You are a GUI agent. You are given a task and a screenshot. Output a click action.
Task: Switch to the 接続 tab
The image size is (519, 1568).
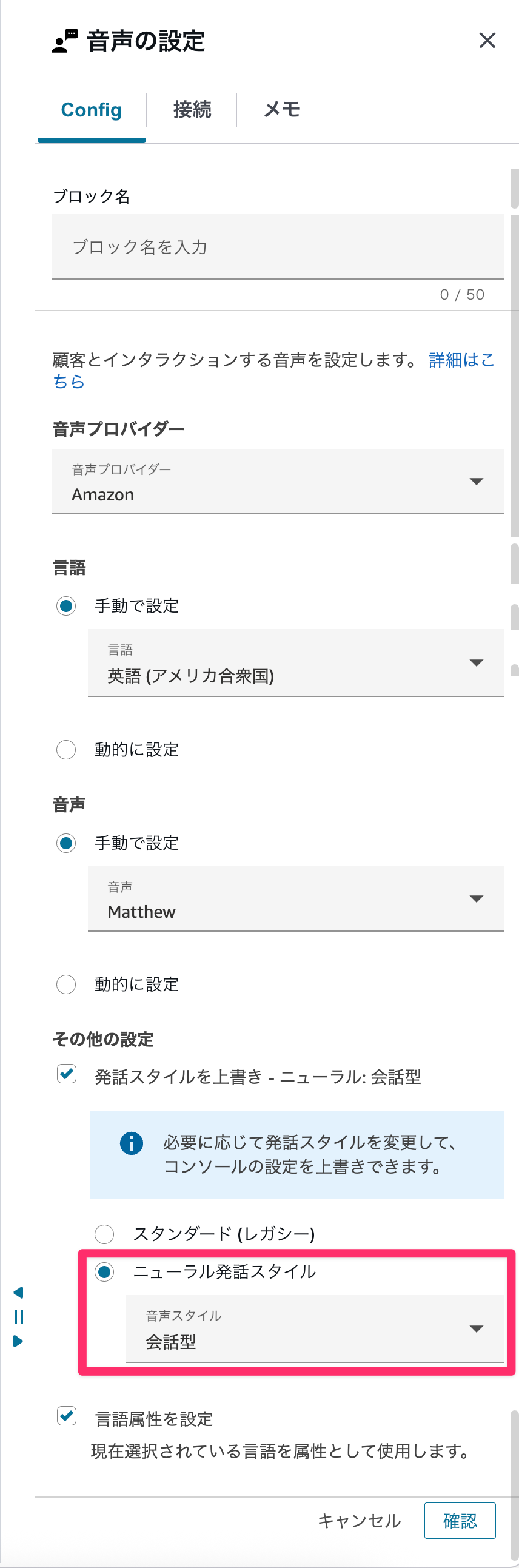[x=191, y=110]
